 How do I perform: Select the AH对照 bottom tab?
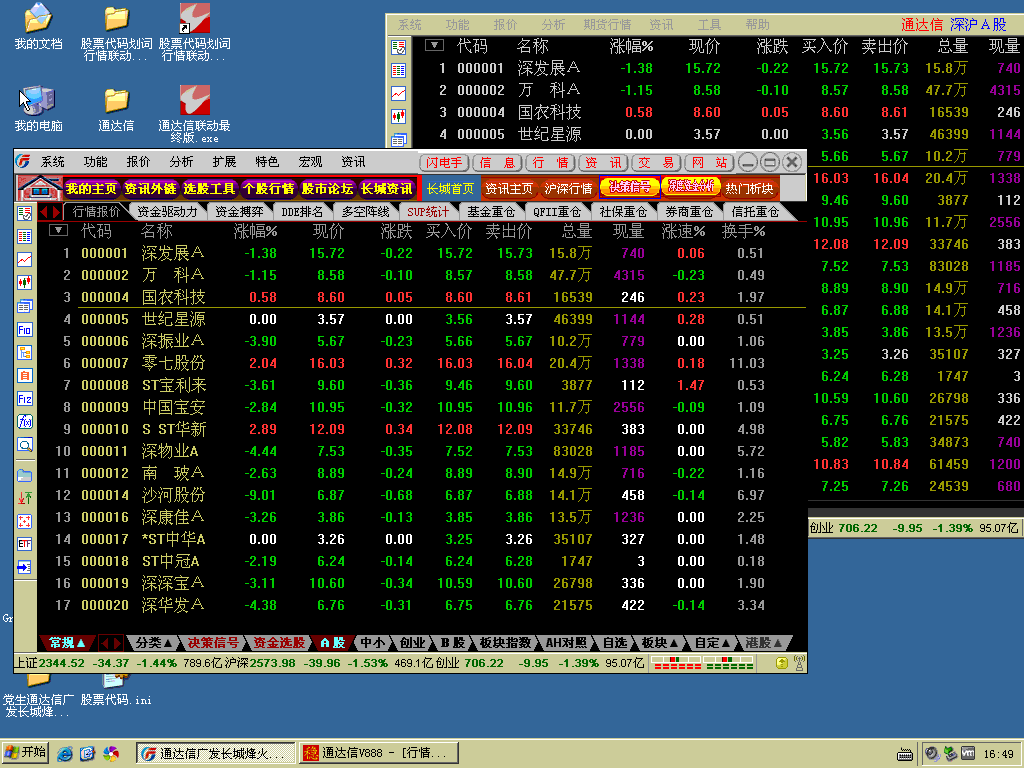(566, 643)
